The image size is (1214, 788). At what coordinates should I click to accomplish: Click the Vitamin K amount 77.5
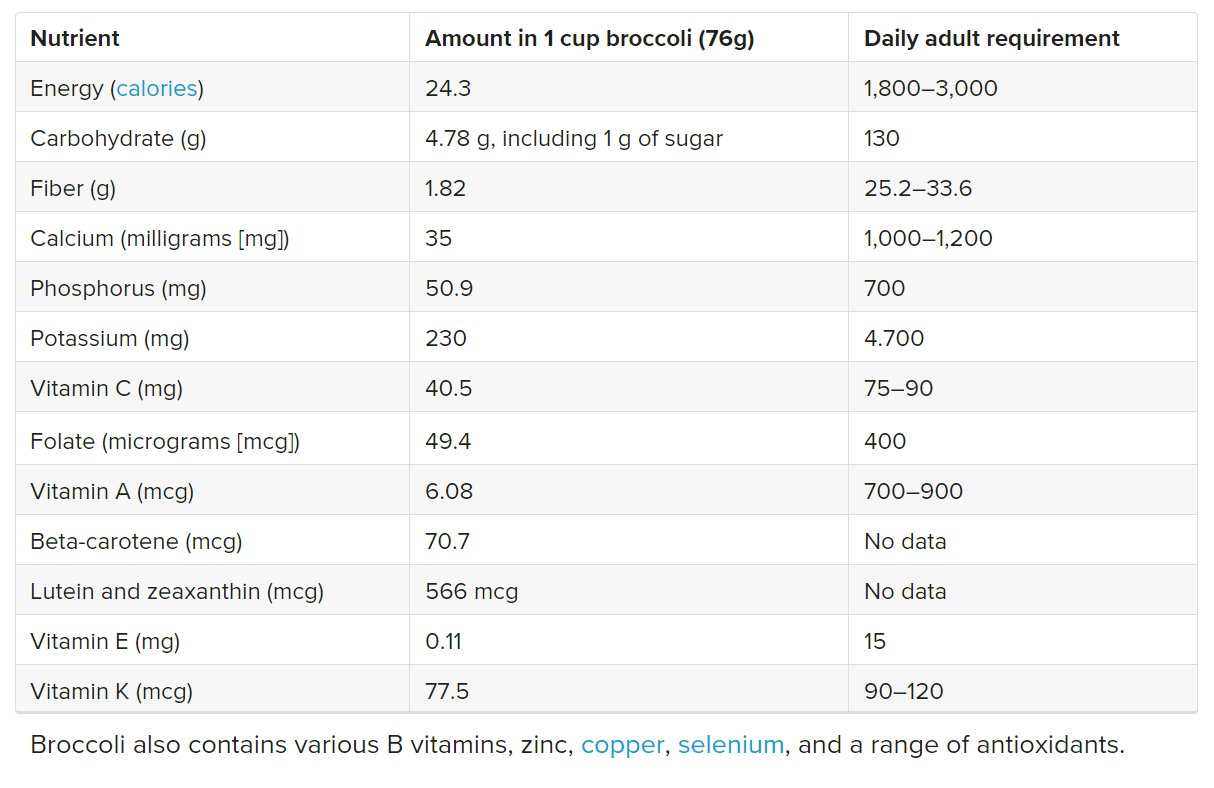coord(447,691)
